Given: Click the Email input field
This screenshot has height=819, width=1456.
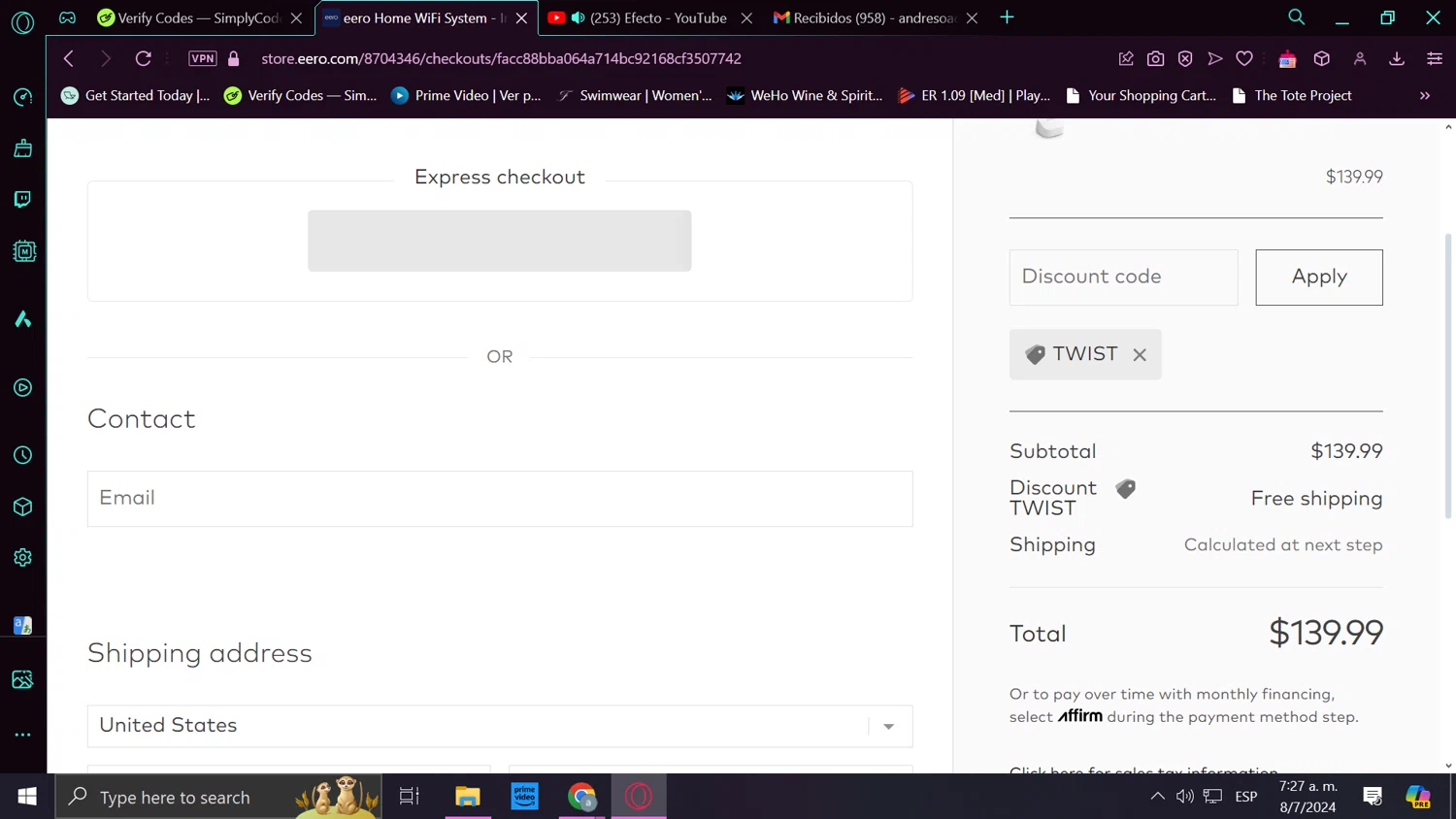Looking at the screenshot, I should [x=500, y=499].
